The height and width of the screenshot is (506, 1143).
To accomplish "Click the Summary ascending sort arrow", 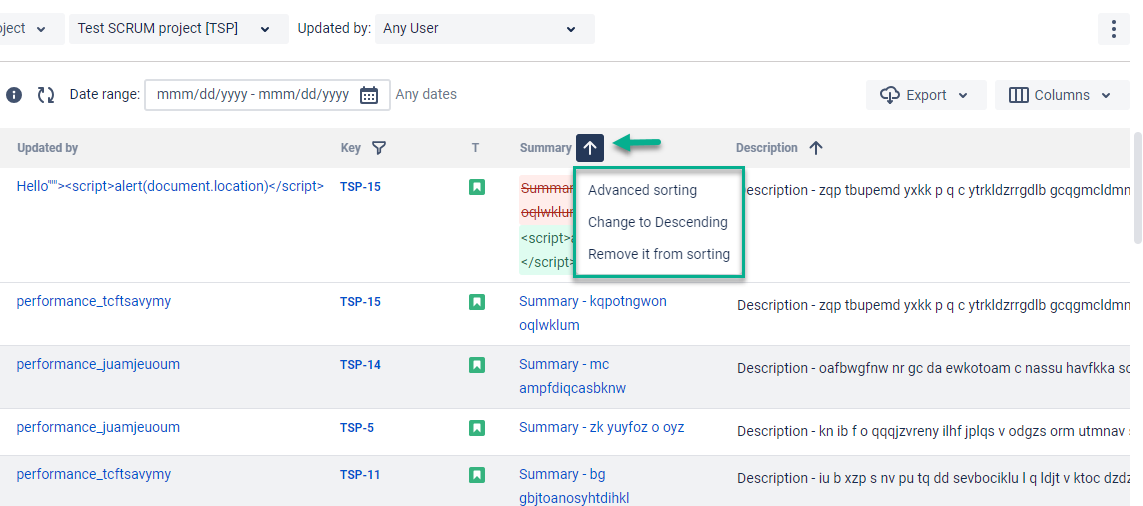I will tap(590, 148).
